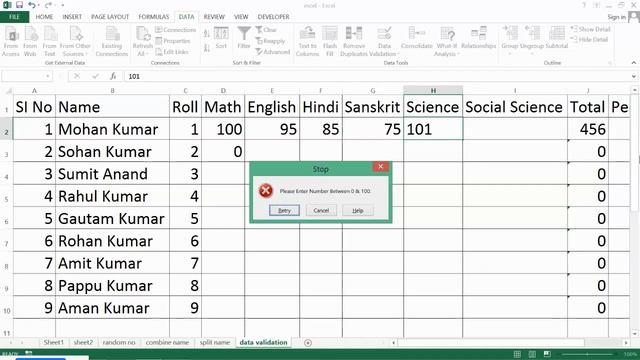Open combine name worksheet tab

click(x=167, y=342)
